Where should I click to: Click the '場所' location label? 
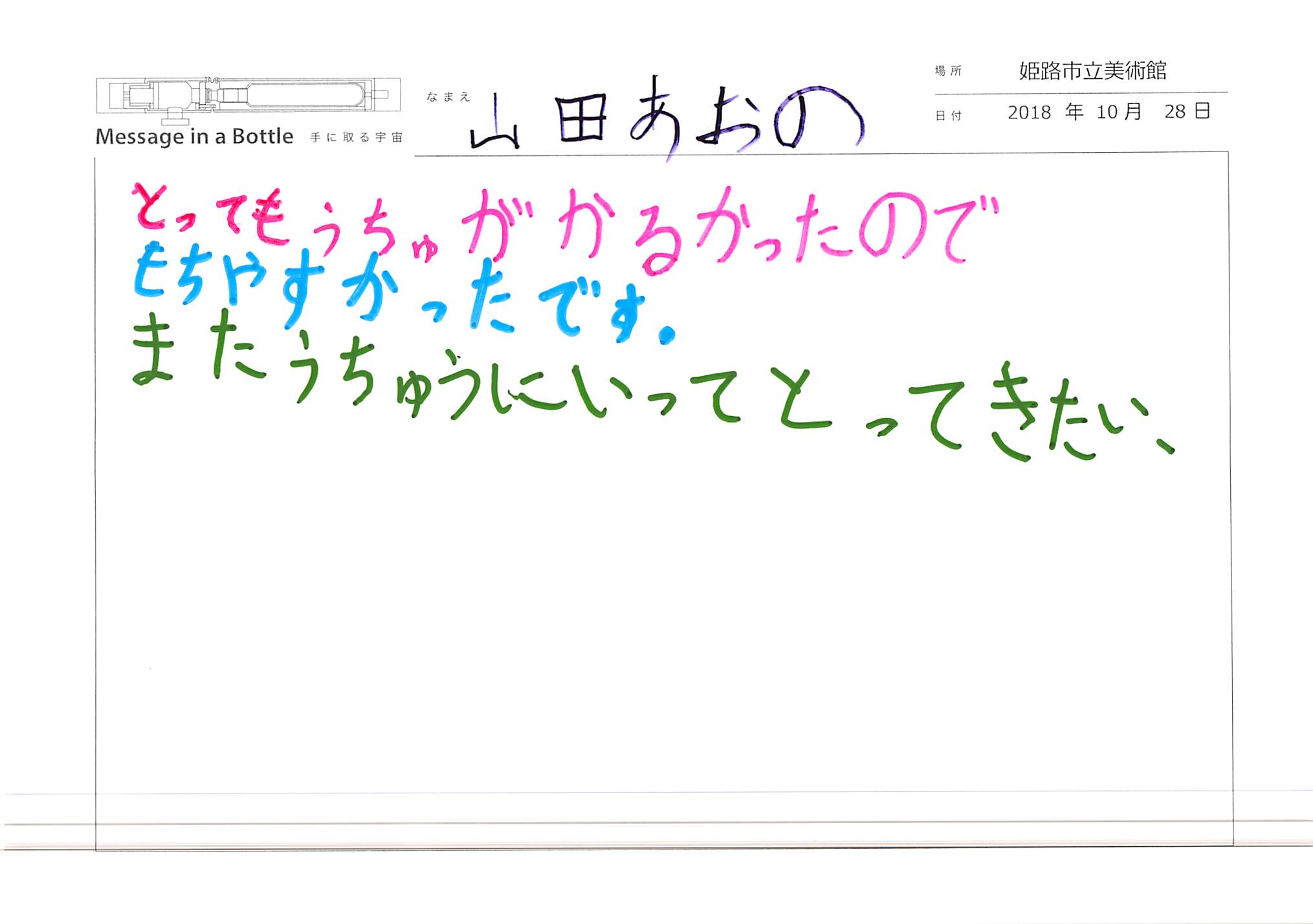[x=948, y=71]
